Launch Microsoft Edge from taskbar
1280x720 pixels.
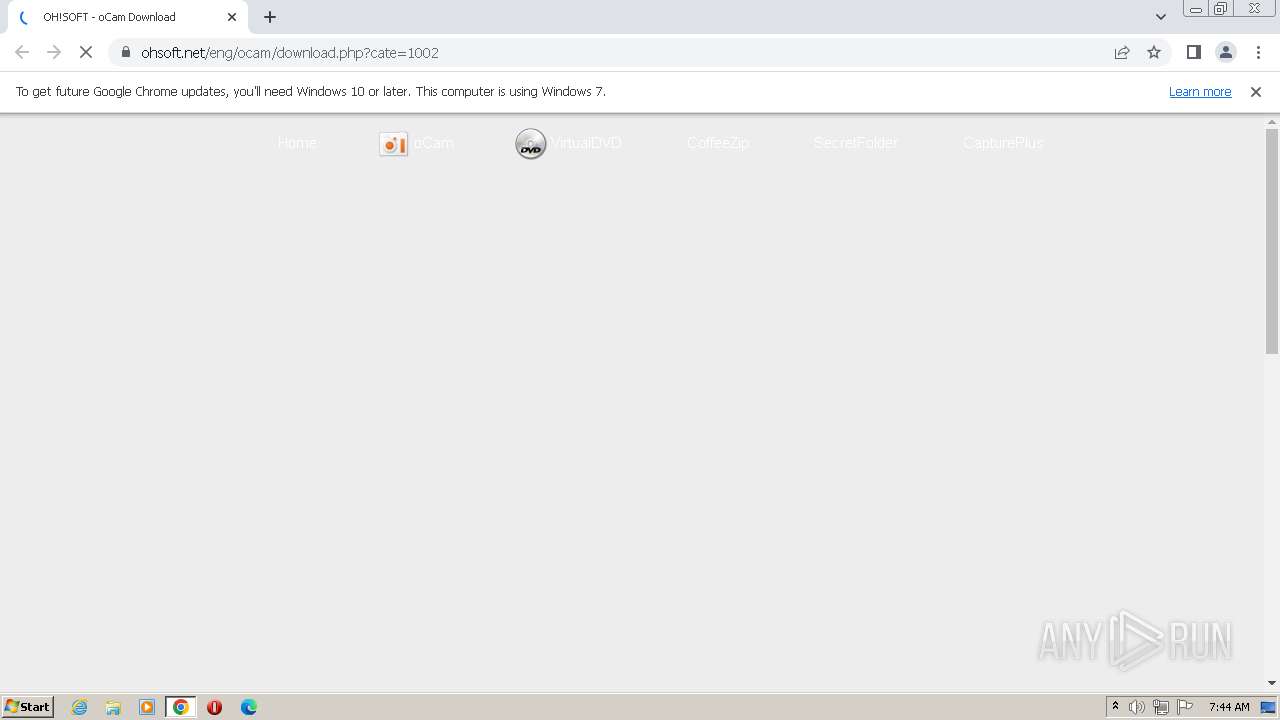[249, 707]
